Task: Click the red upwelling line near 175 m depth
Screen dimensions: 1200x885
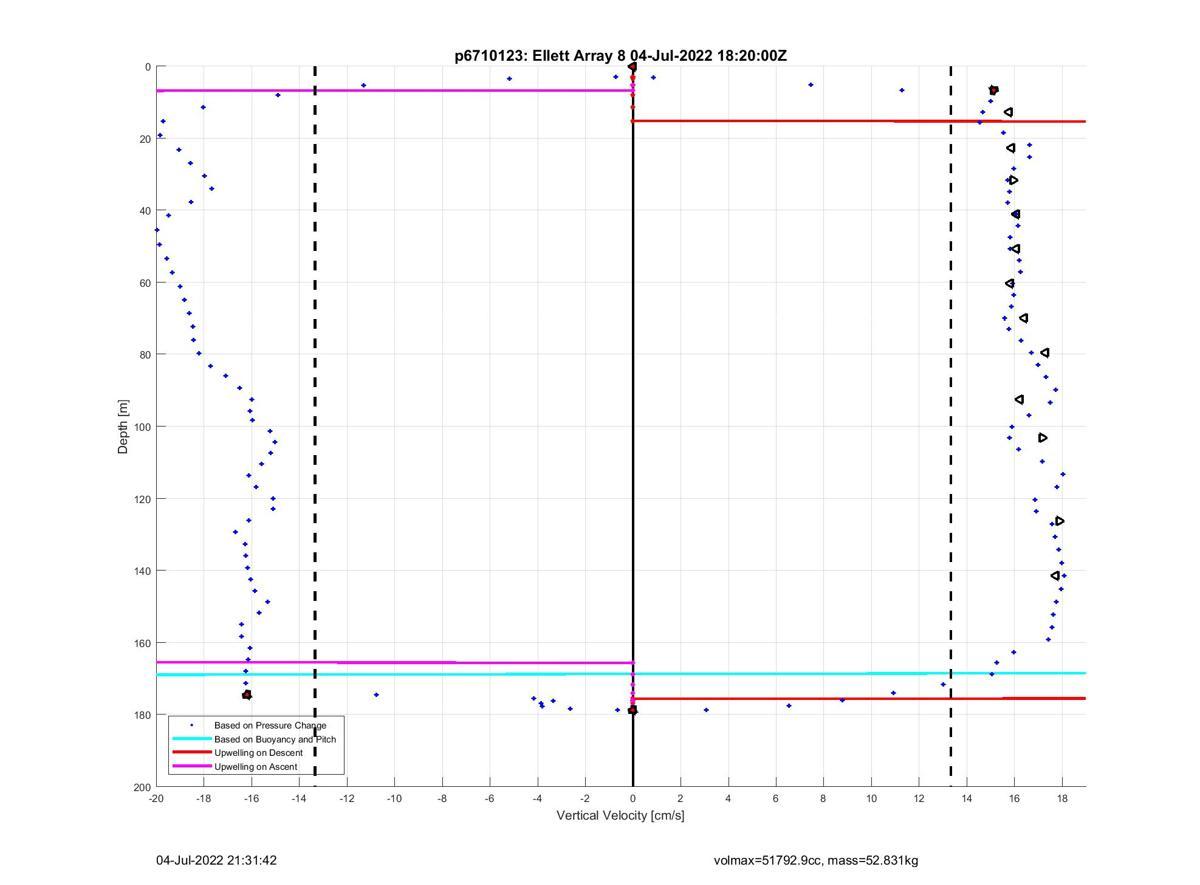Action: click(x=859, y=698)
